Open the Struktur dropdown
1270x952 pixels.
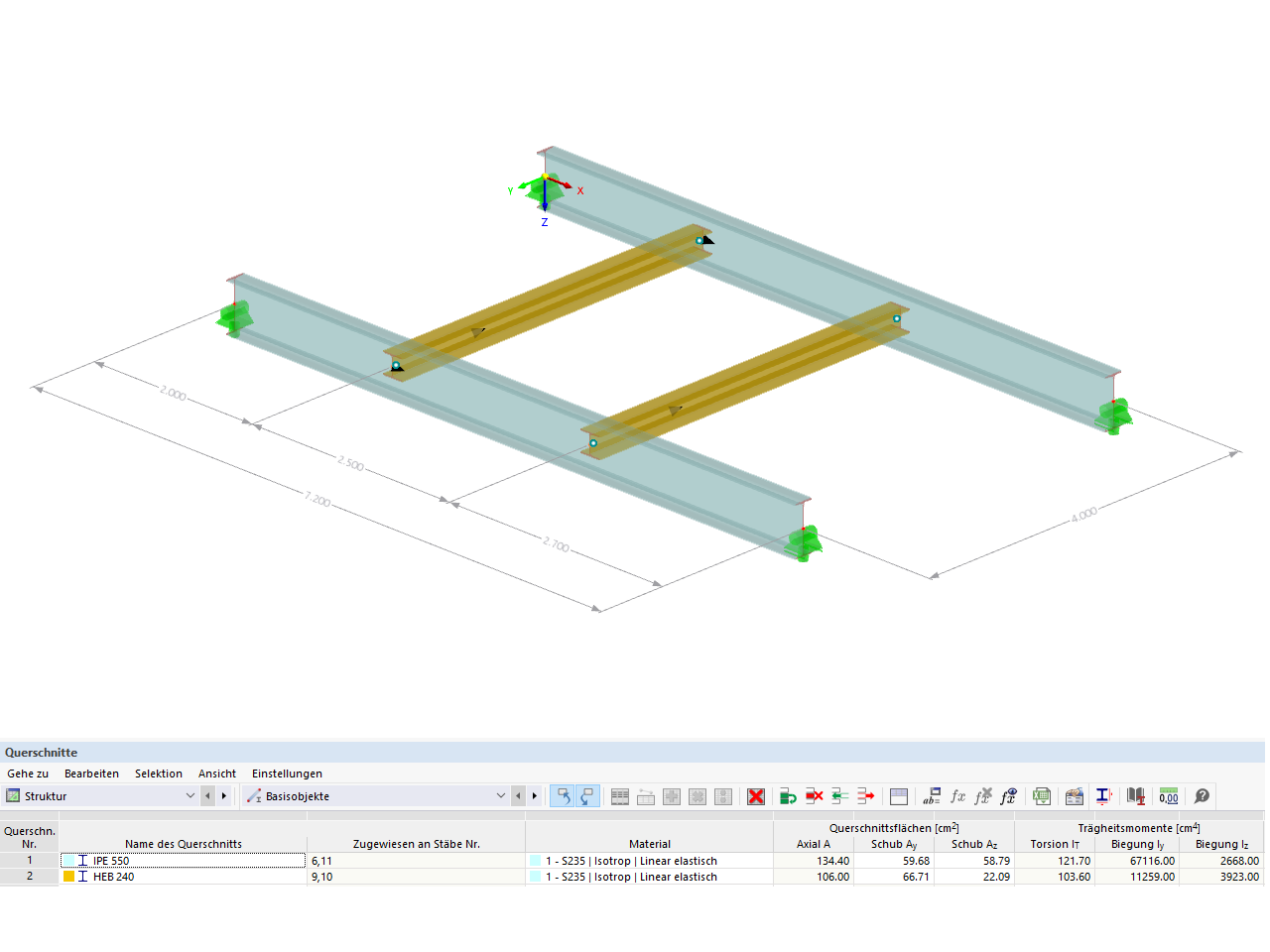[x=101, y=796]
